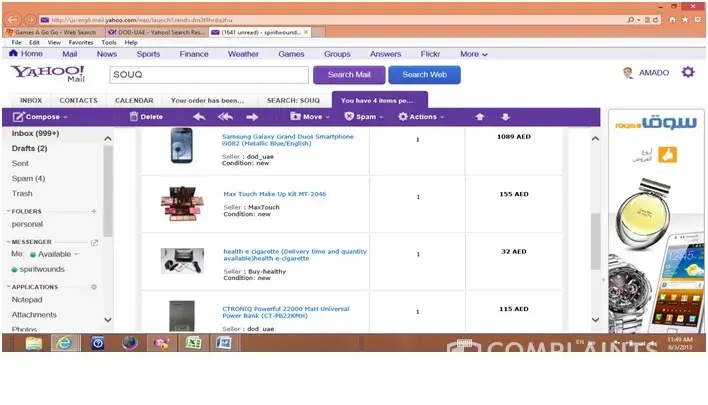
Task: Collapse the Messenger section
Action: 8,242
